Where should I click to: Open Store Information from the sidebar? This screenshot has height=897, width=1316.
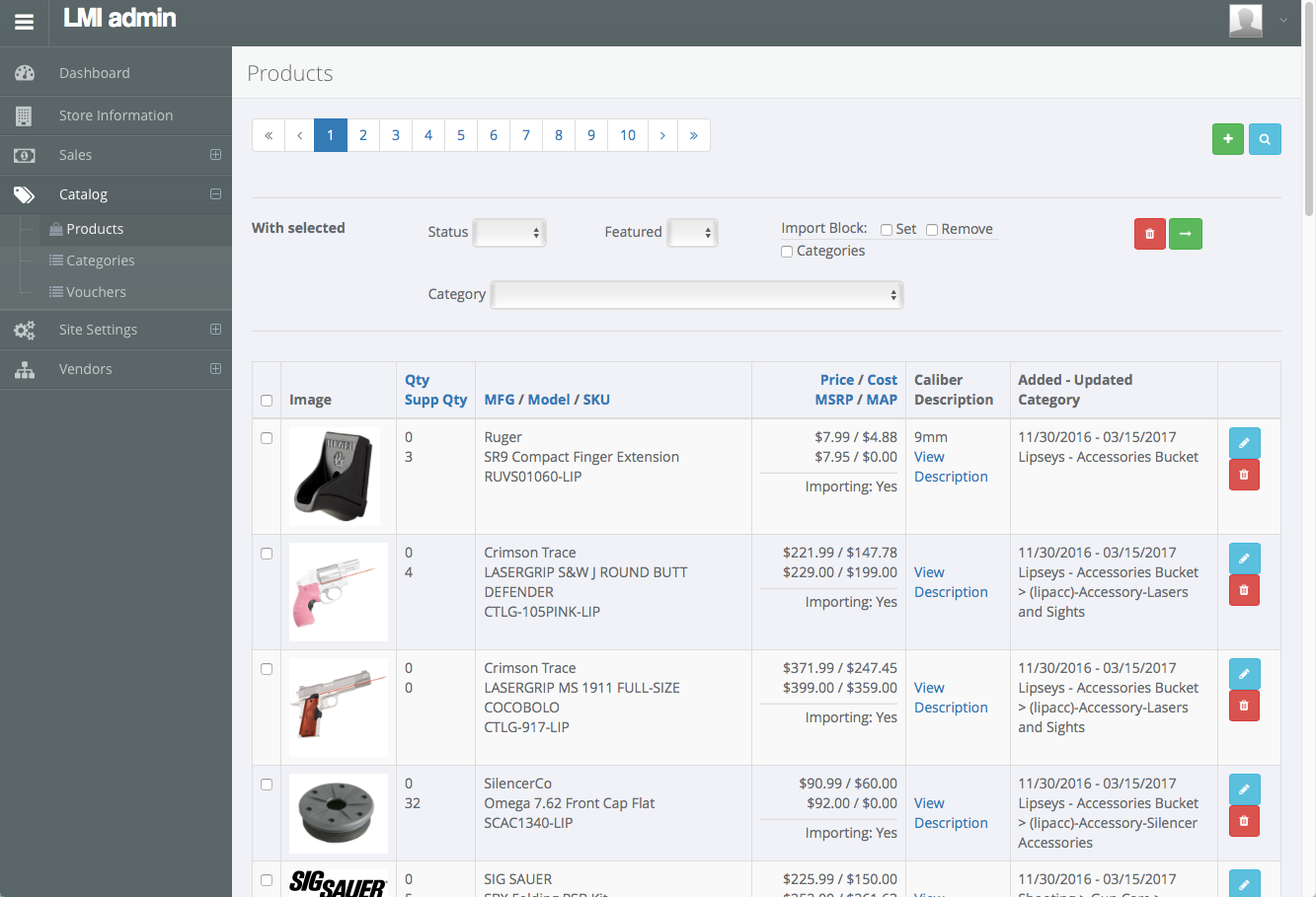click(x=116, y=115)
